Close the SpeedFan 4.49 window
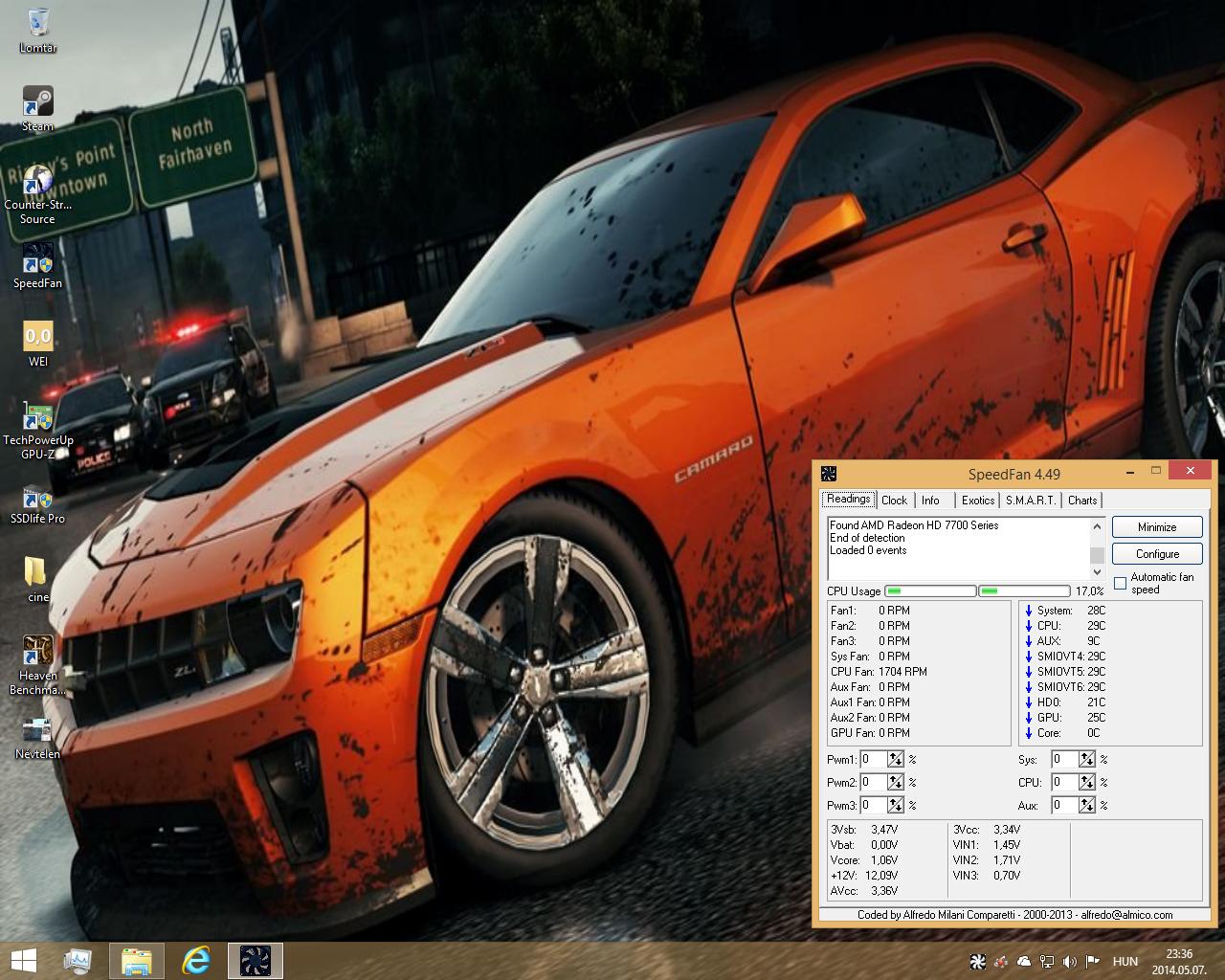The image size is (1225, 980). pyautogui.click(x=1190, y=470)
